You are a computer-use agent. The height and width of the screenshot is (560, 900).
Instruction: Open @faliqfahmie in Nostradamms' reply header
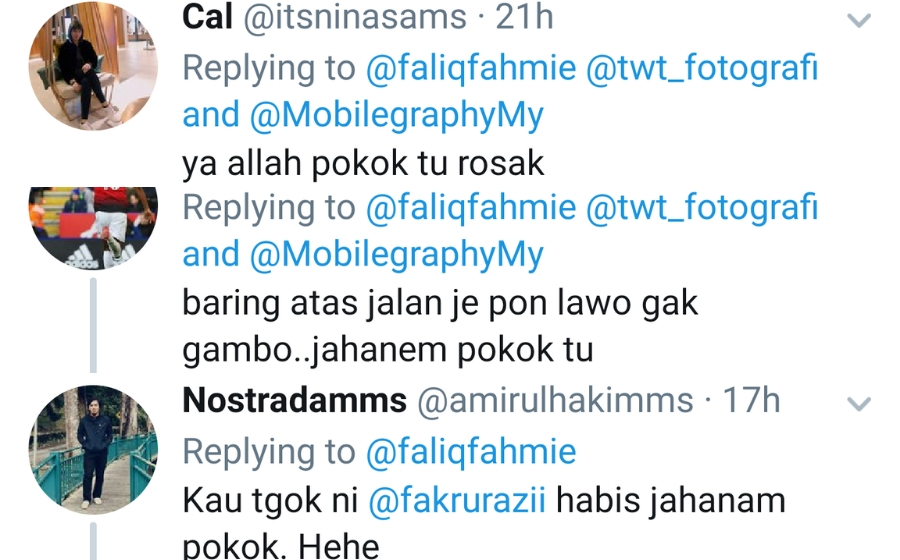[471, 452]
